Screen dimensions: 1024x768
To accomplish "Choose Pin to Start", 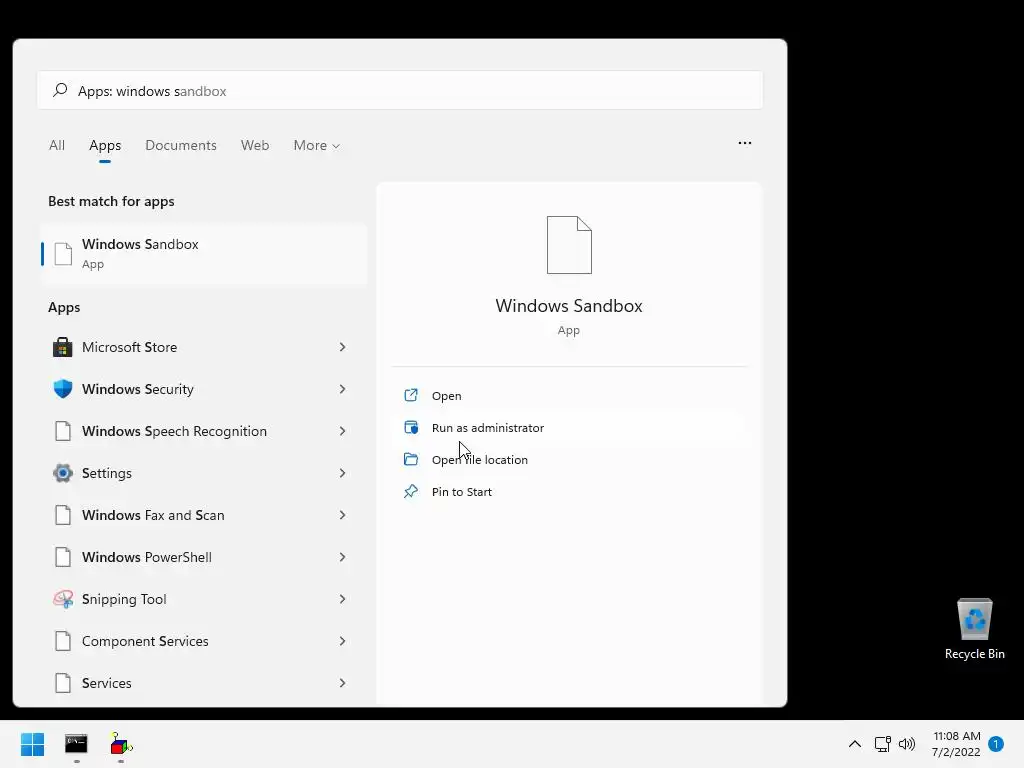I will coord(569,491).
